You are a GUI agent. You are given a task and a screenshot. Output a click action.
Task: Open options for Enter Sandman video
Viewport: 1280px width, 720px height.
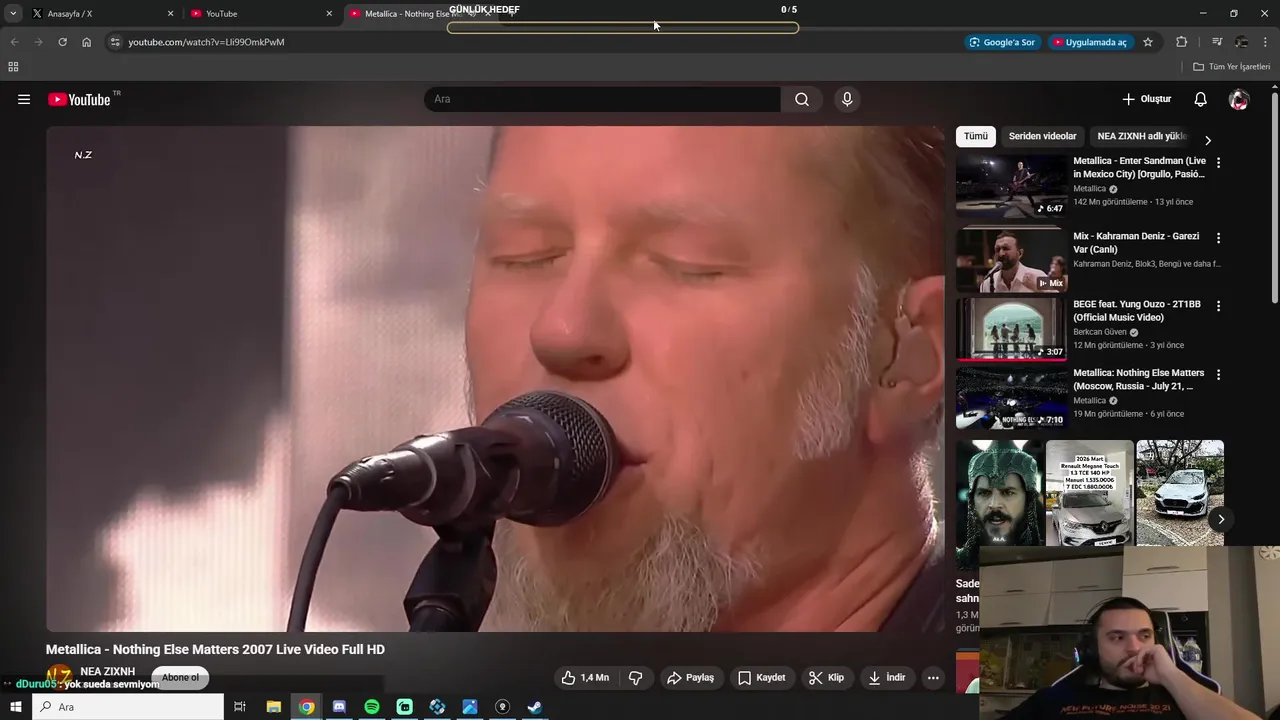coord(1218,162)
